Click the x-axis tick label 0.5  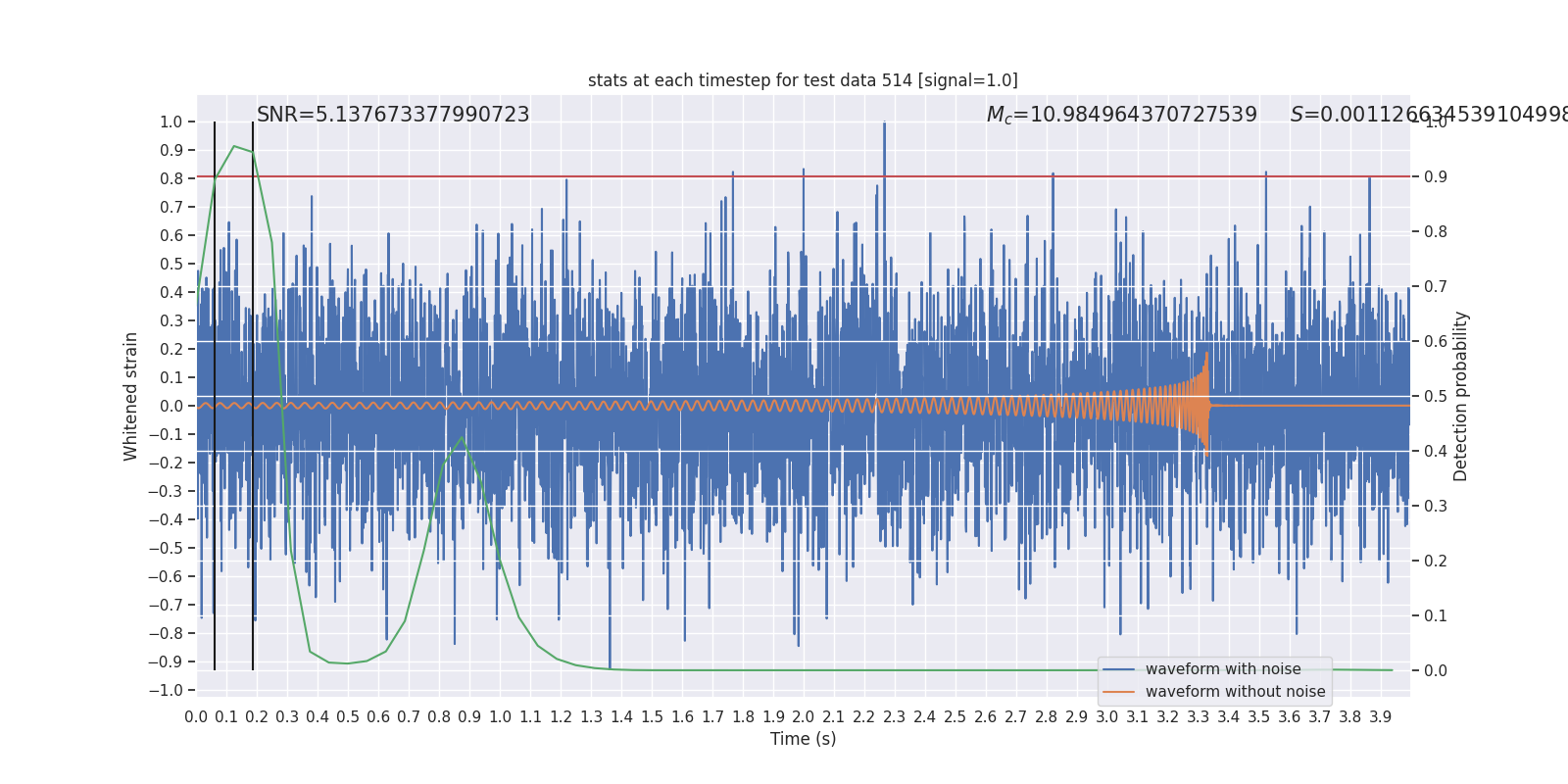(x=348, y=717)
